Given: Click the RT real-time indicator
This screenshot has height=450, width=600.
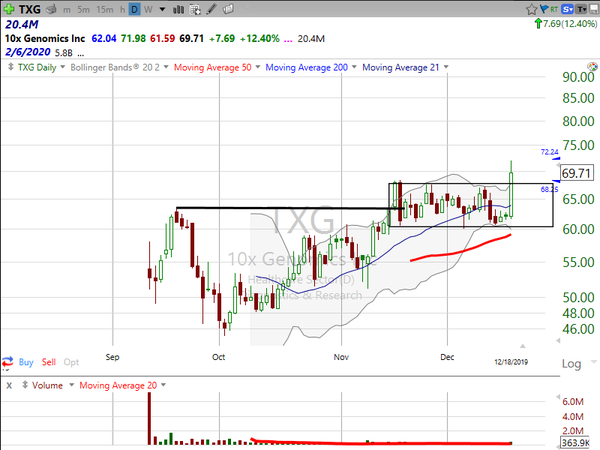Looking at the screenshot, I should (x=554, y=9).
